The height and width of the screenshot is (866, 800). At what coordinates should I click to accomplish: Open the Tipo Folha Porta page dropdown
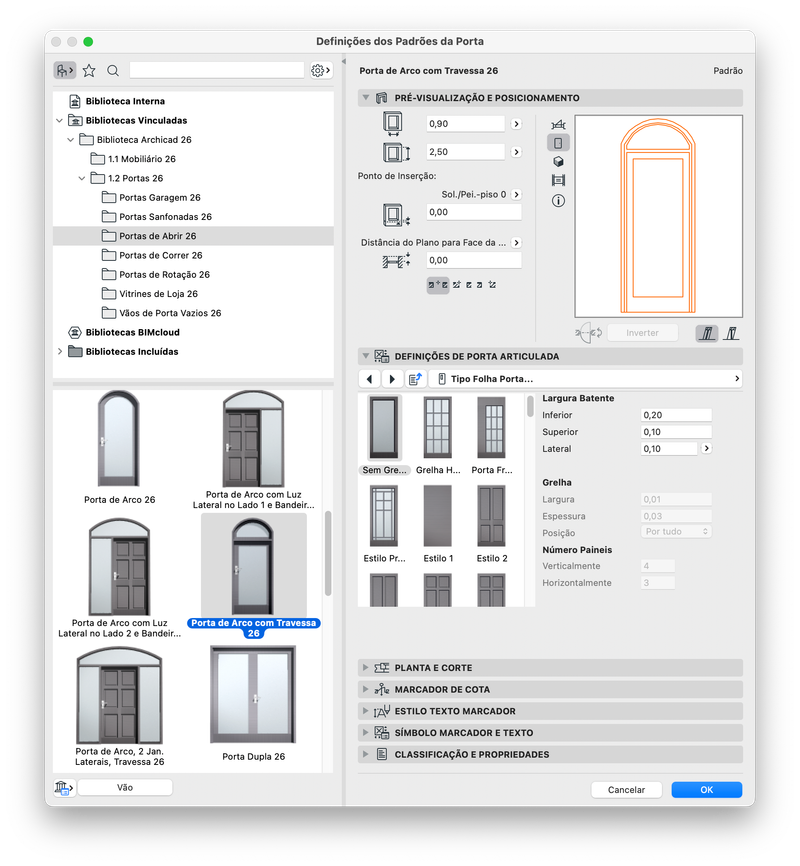pyautogui.click(x=585, y=379)
